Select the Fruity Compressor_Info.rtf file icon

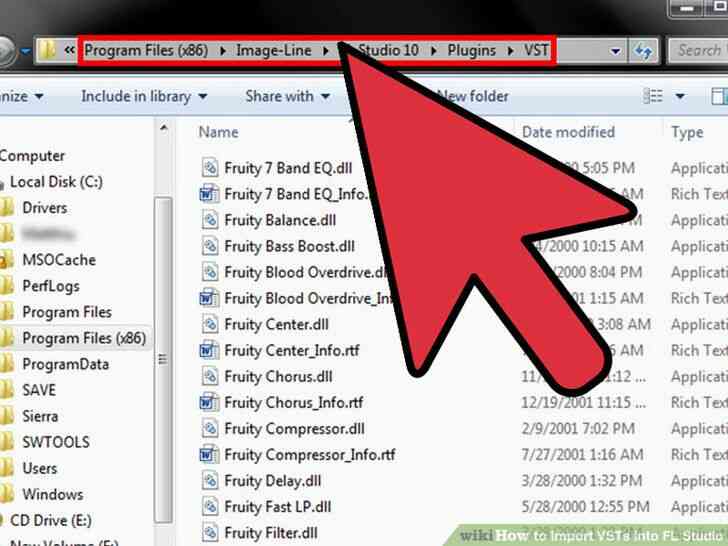[x=209, y=454]
